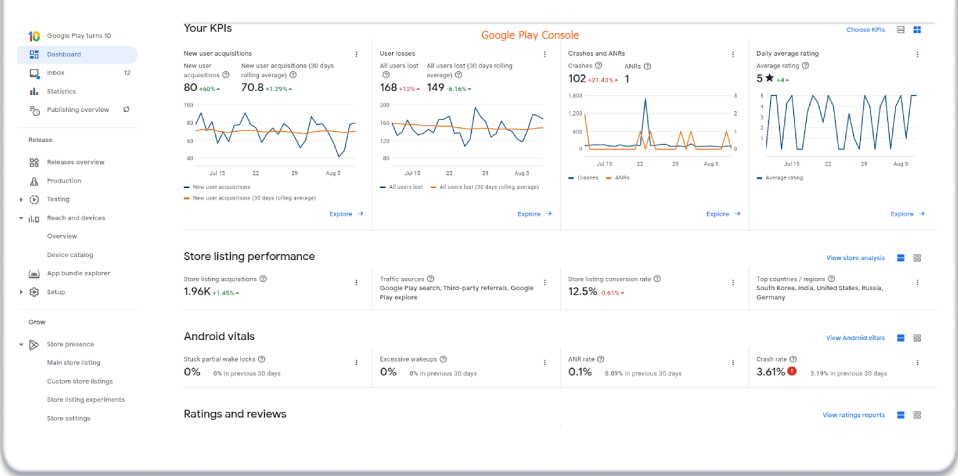Click help icon beside Average rating

point(805,65)
